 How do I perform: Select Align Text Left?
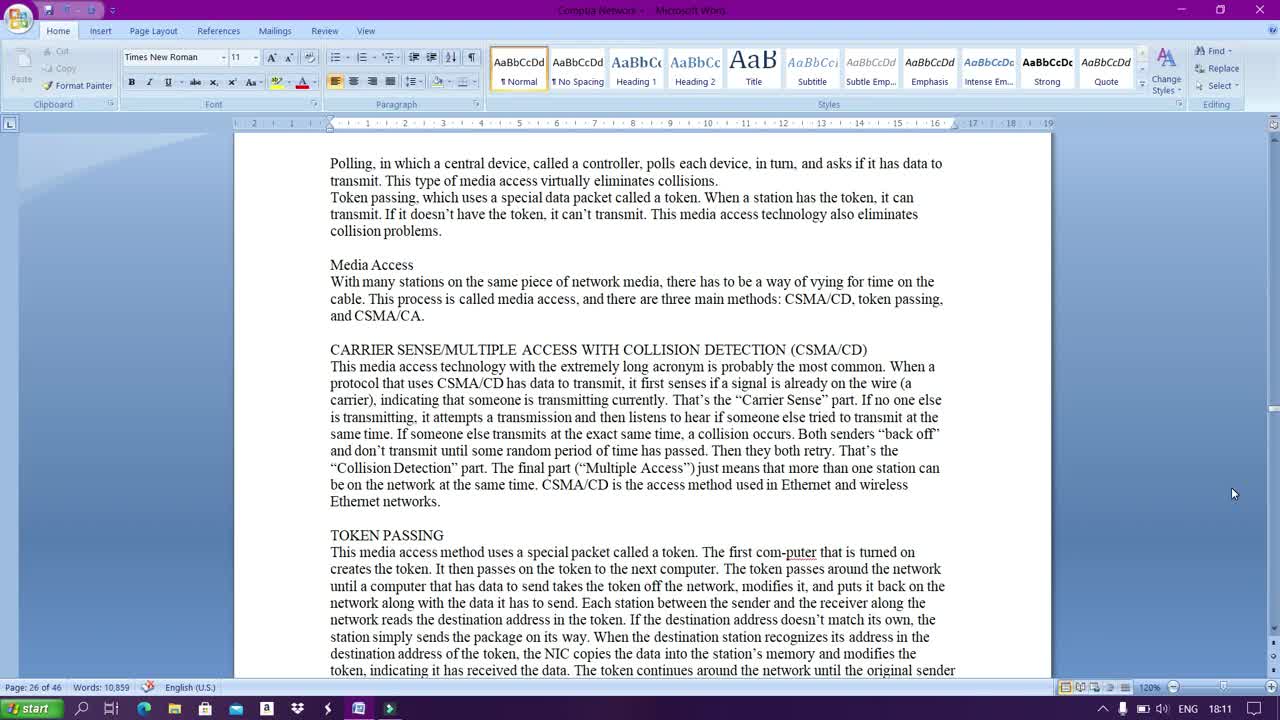336,82
